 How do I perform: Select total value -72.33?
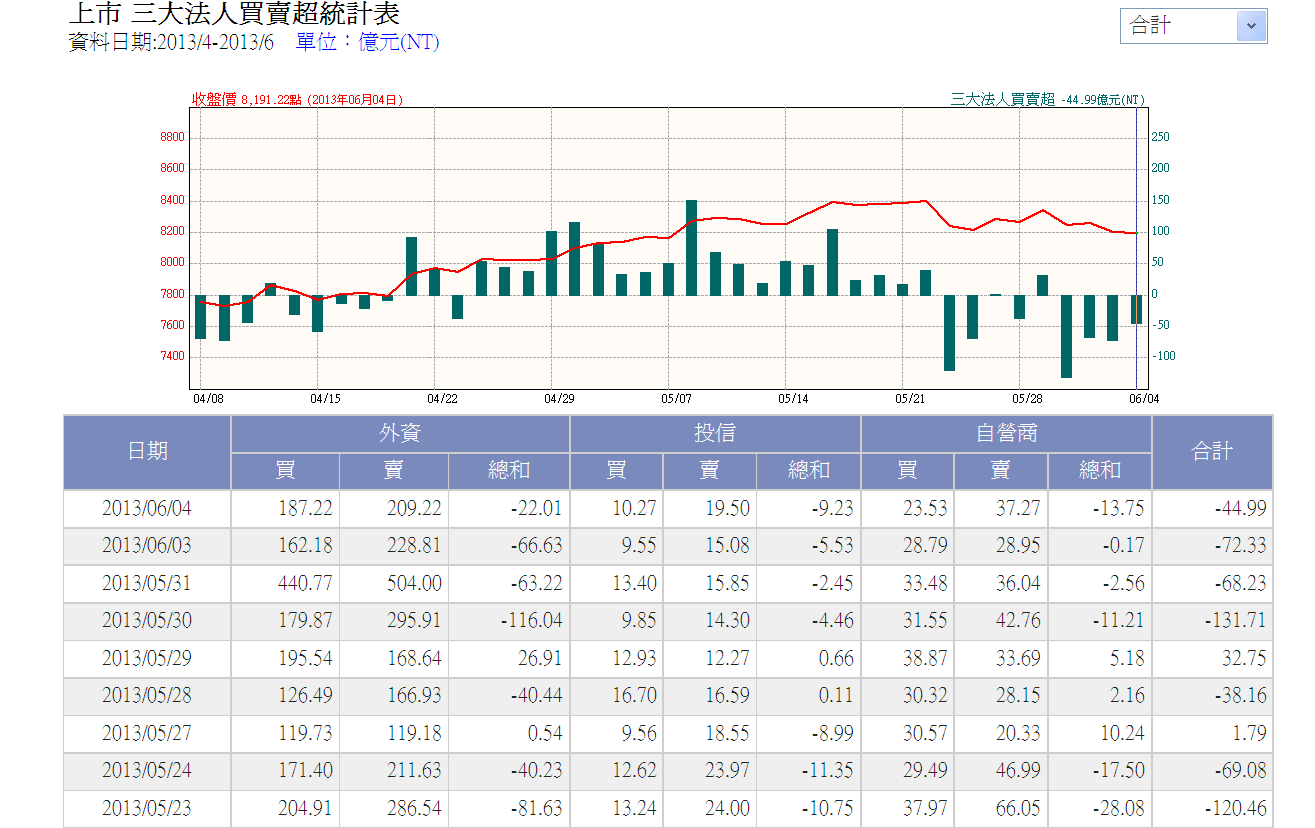(x=1240, y=546)
